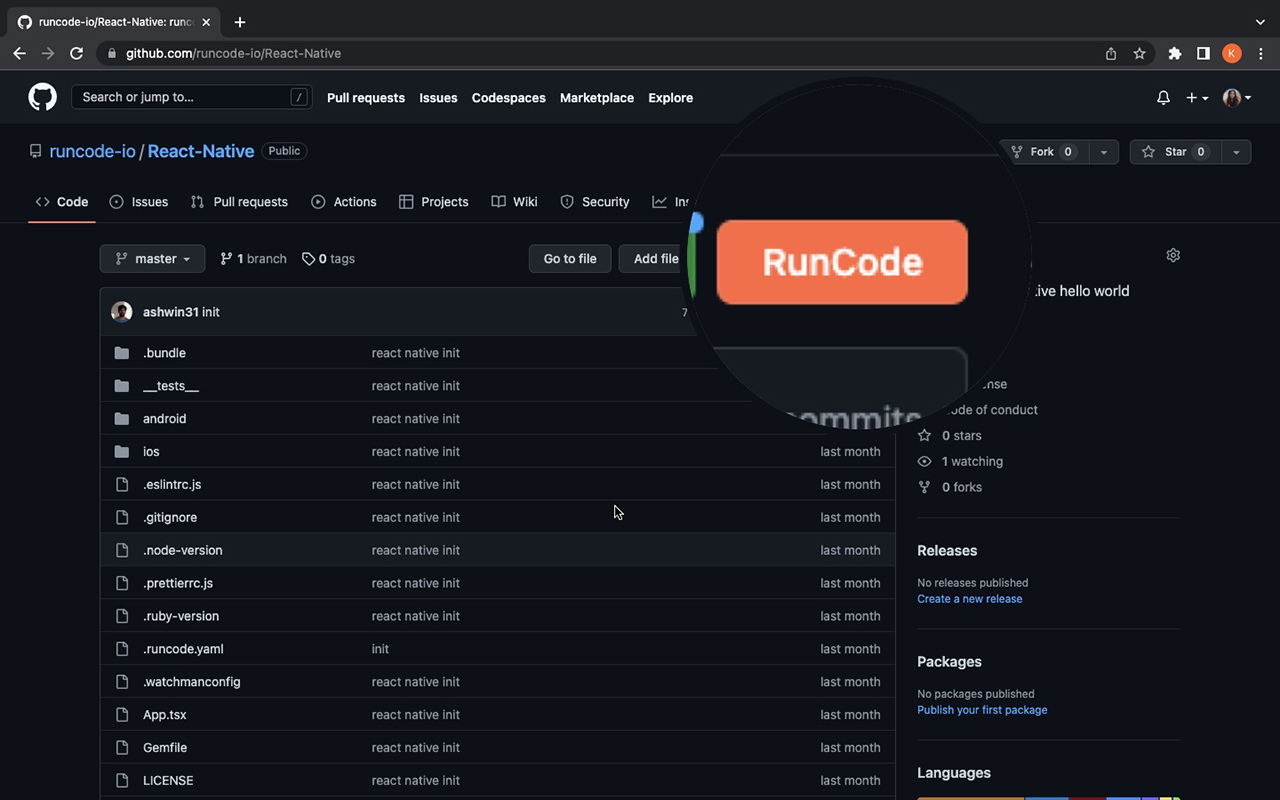Open the .eslintrc.js file
Screen dimensions: 1280x800
pos(172,485)
